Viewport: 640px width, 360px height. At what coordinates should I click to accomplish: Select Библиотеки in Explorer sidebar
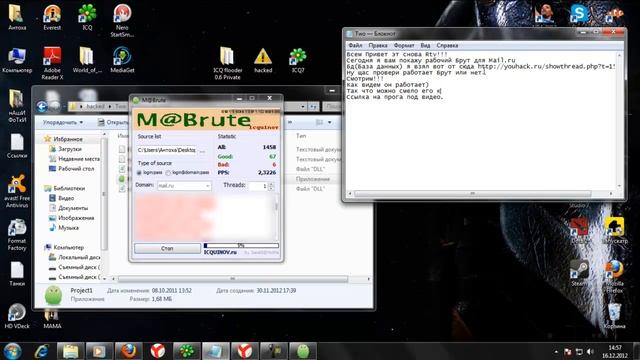click(69, 188)
